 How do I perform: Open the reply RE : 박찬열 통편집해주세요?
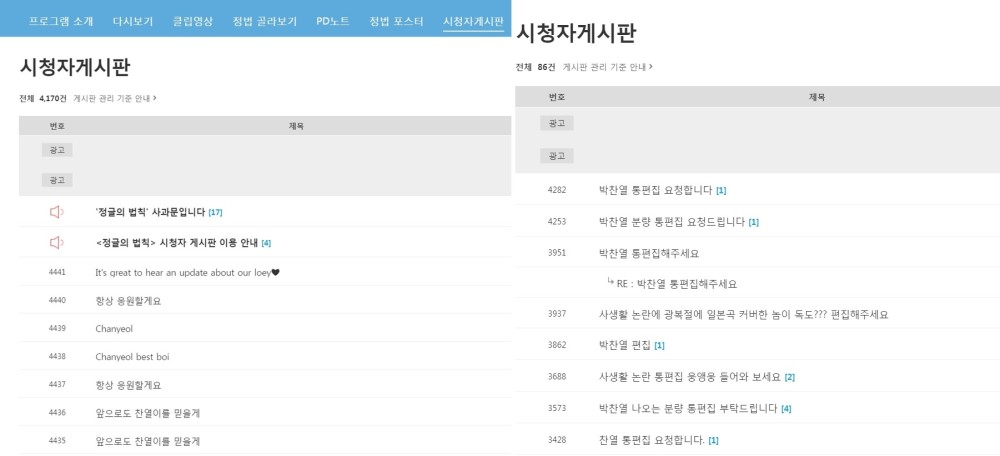677,284
